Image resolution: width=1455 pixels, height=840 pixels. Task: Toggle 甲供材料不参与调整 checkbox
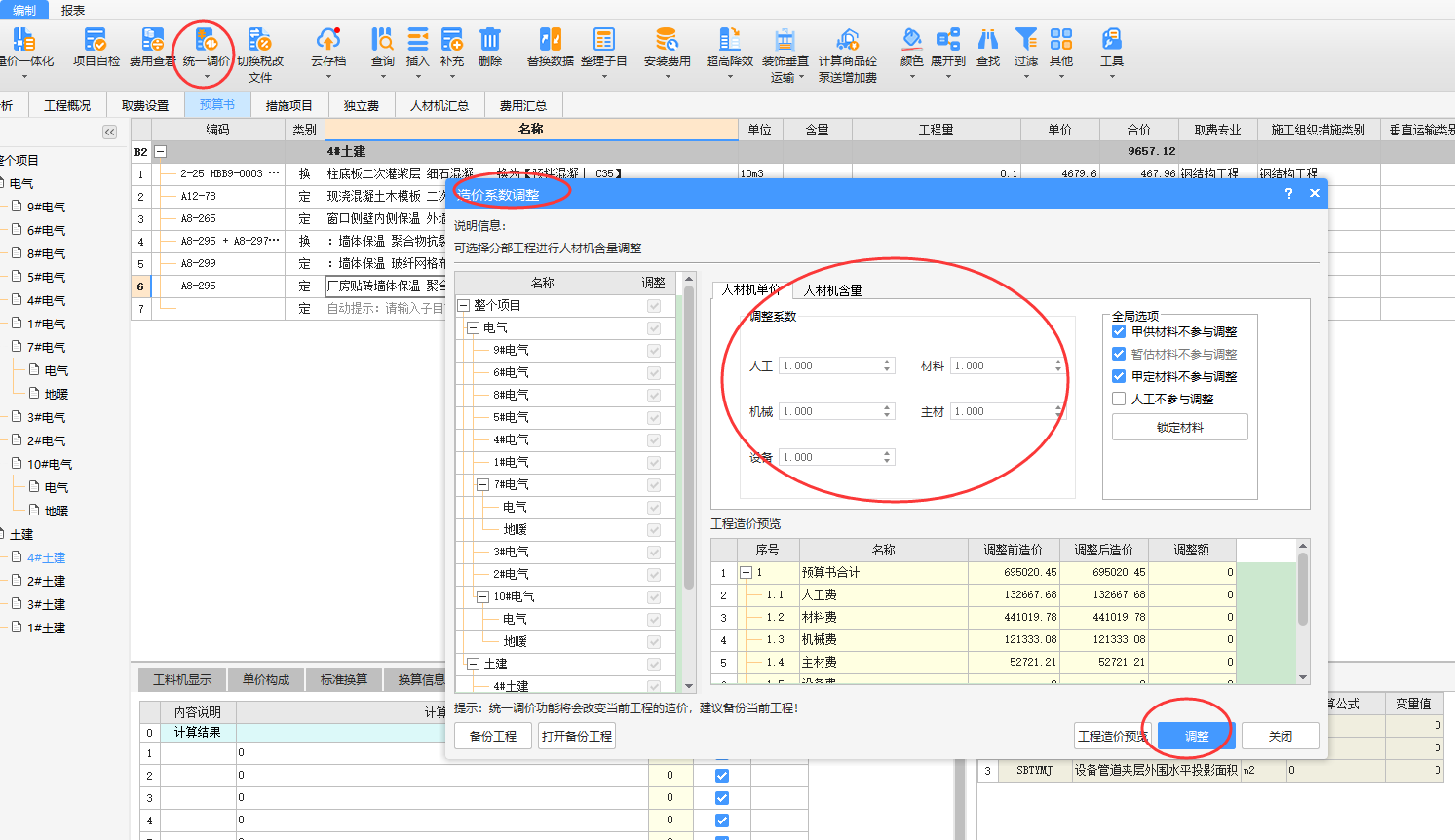click(x=1119, y=331)
